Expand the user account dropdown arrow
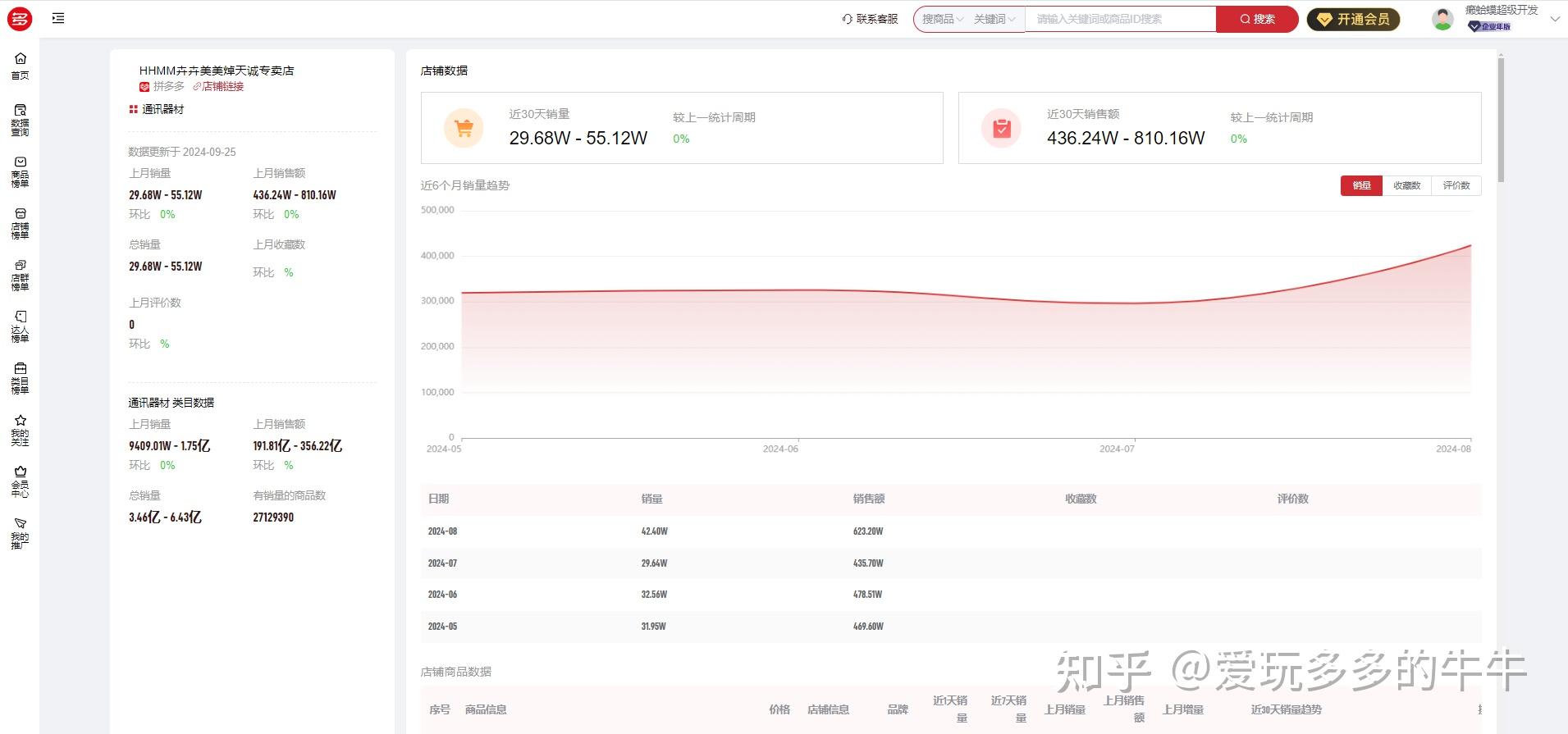1568x734 pixels. pos(1554,19)
